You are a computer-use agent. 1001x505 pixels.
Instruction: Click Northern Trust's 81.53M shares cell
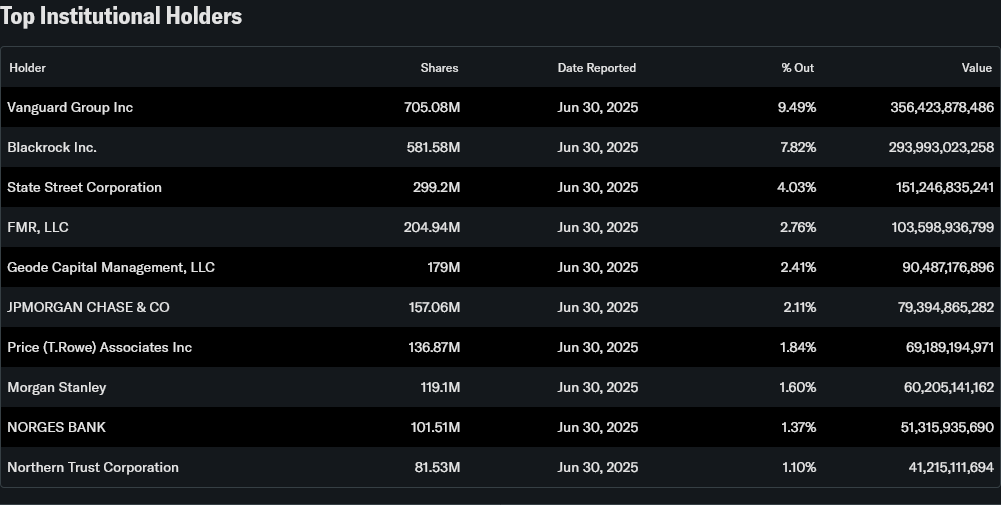[x=436, y=467]
